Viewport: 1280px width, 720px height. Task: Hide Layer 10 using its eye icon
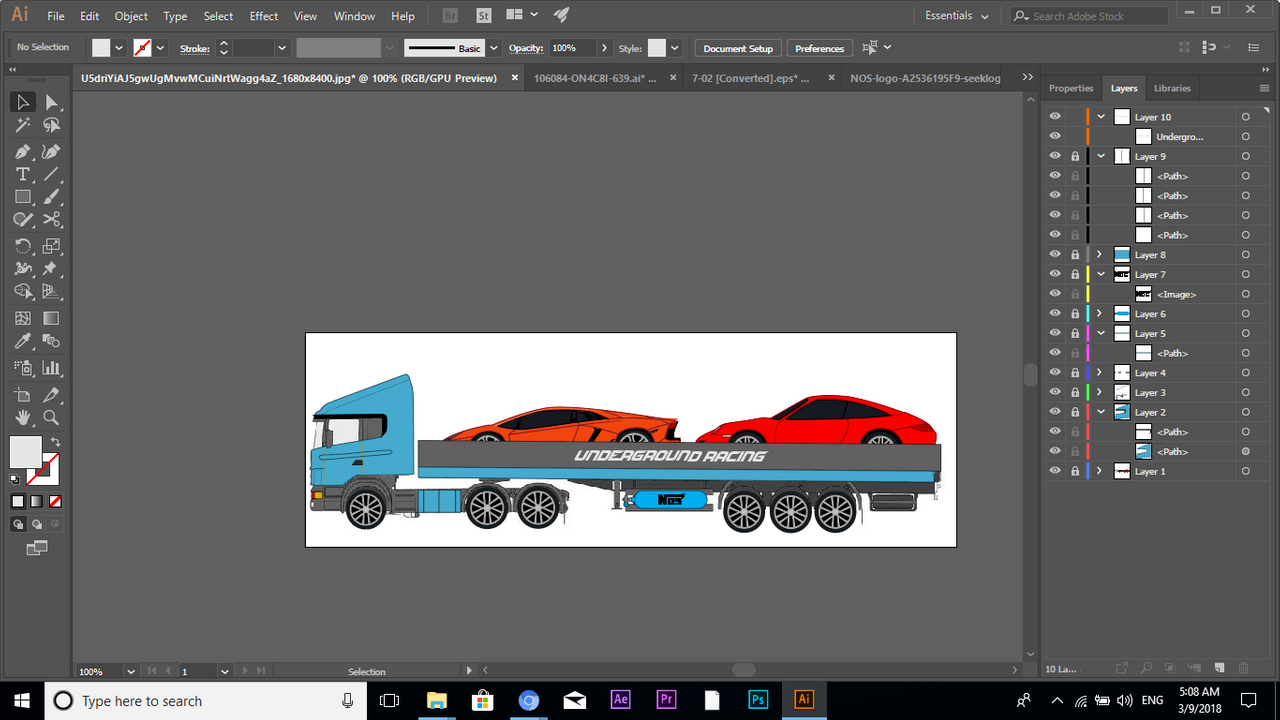1054,117
